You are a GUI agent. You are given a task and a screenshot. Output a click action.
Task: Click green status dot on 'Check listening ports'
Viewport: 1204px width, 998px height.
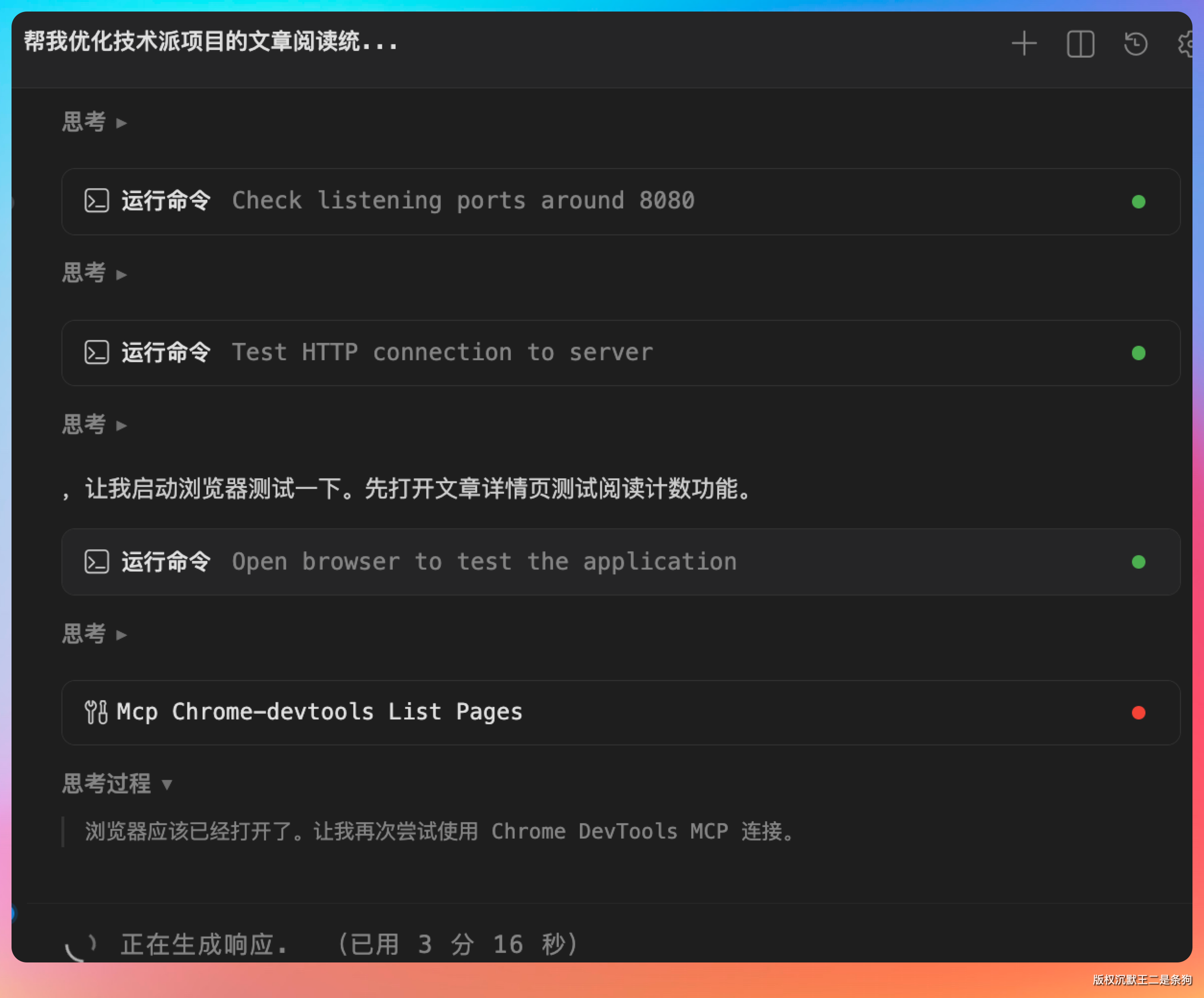1138,202
